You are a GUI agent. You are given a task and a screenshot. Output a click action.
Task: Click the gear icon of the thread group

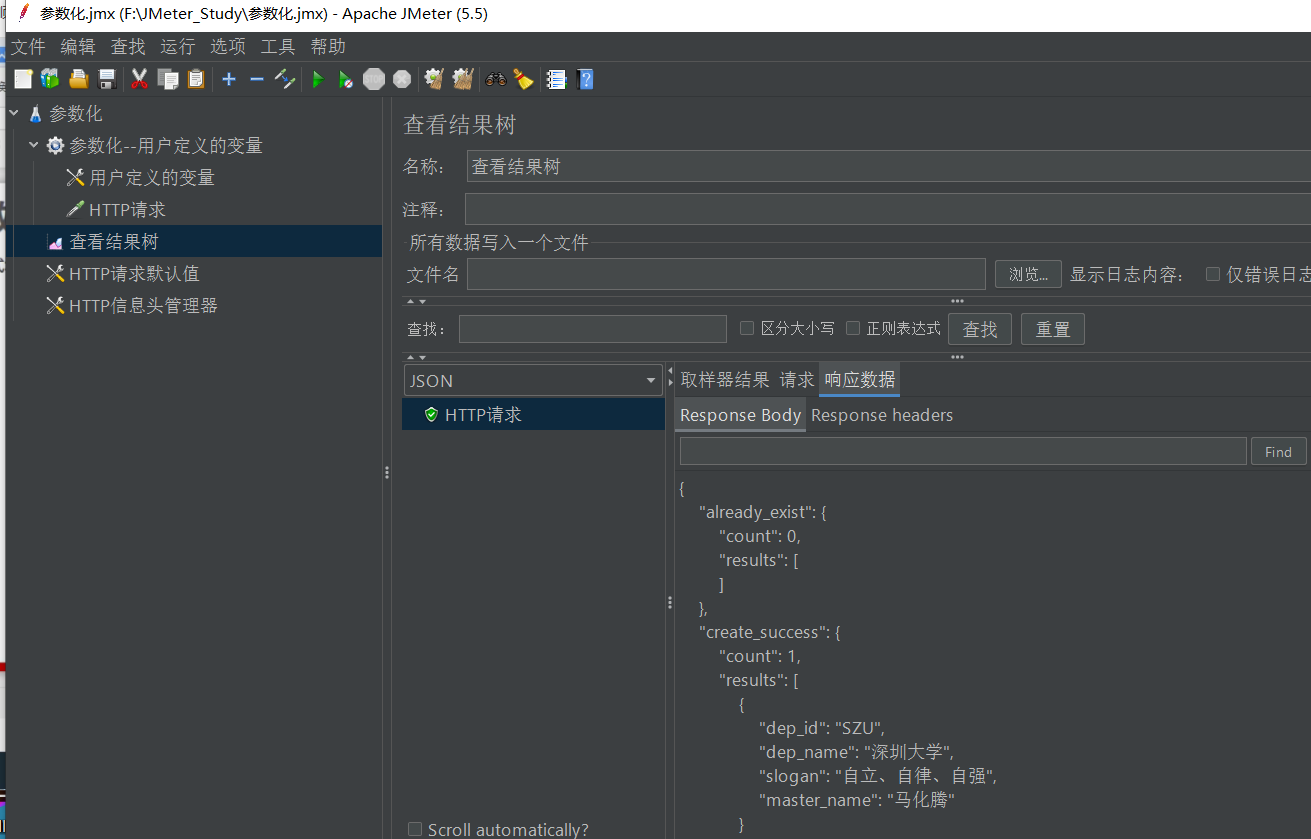tap(55, 146)
